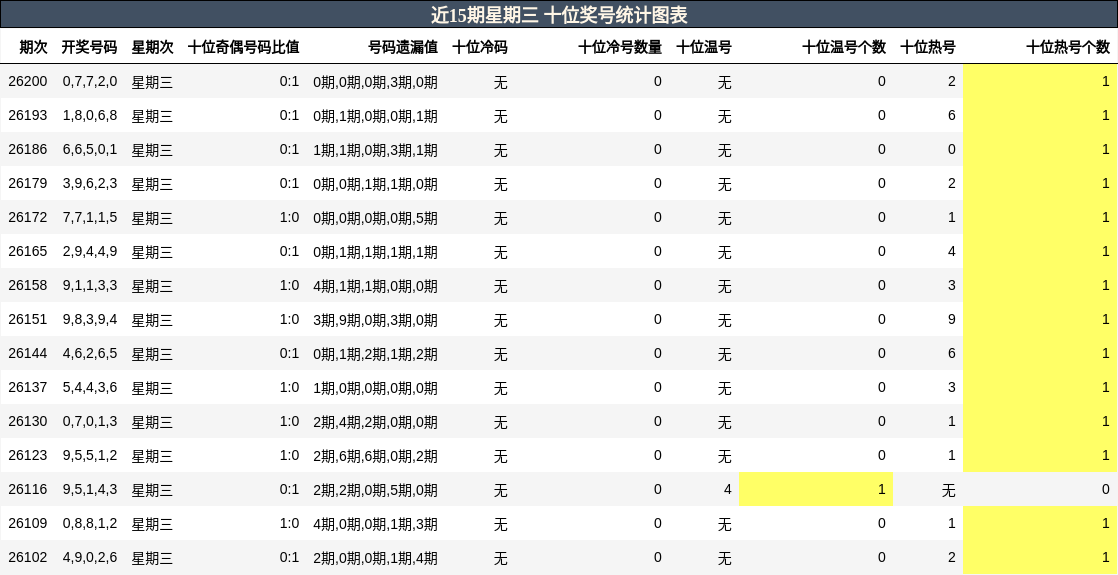Viewport: 1118px width, 575px height.
Task: Select winning numbers 2,9,4,4,9
Action: click(x=90, y=251)
